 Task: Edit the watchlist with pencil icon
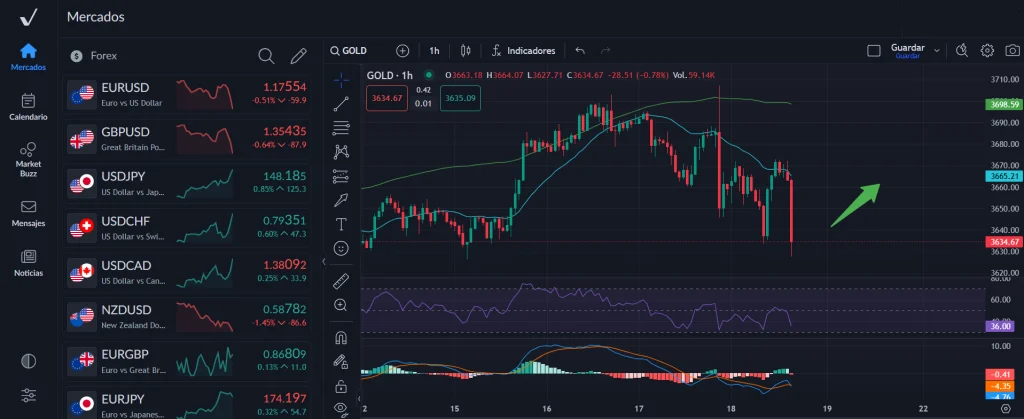(298, 56)
